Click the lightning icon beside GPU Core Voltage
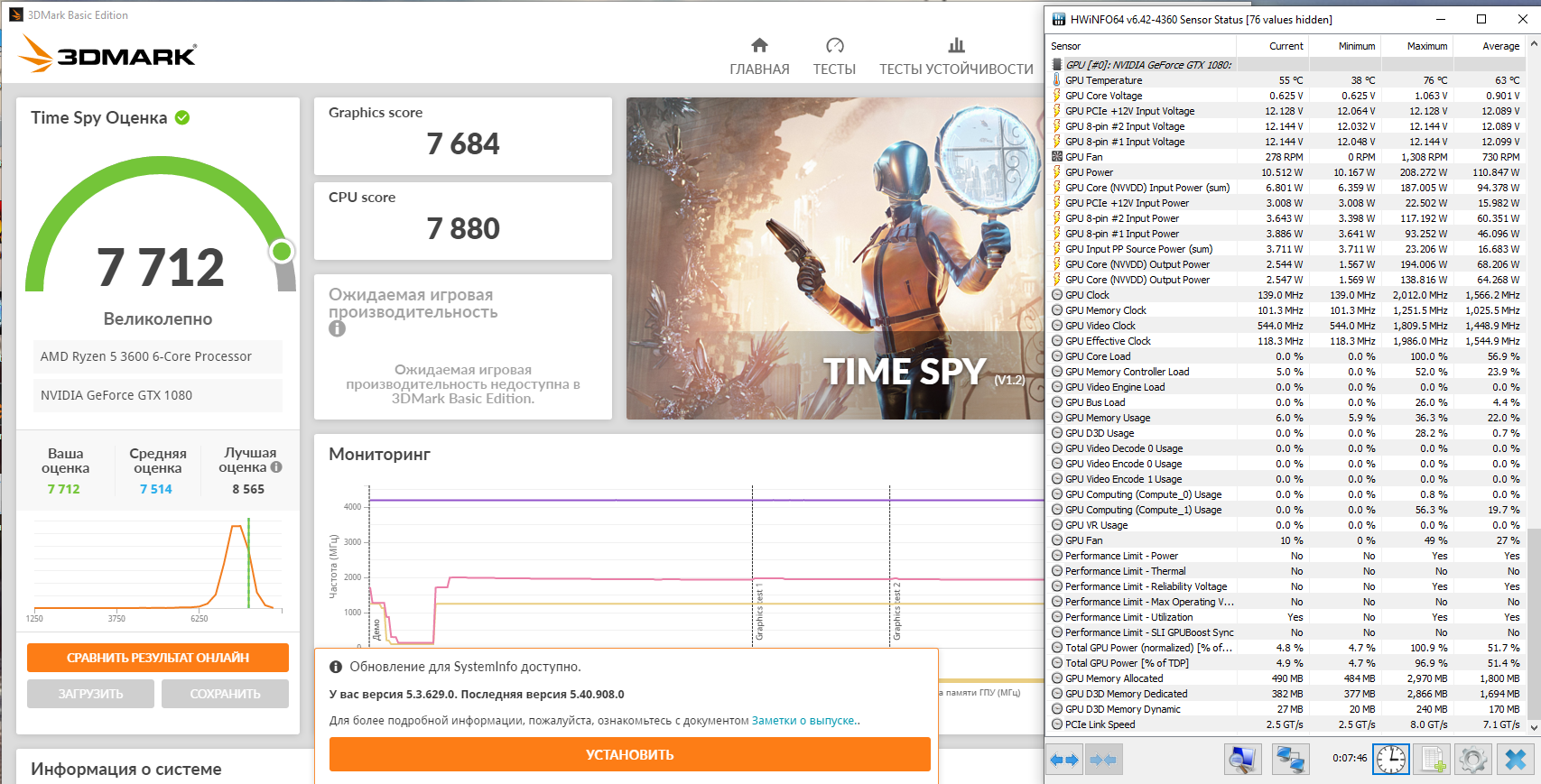 coord(1057,96)
